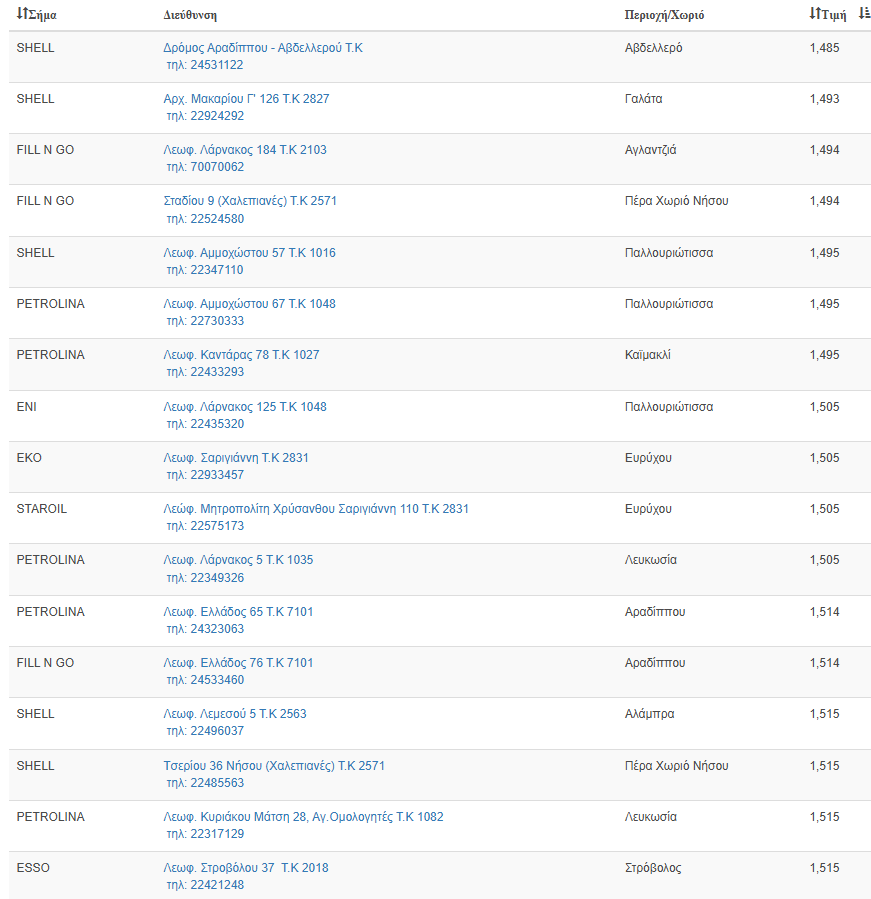
Task: Click the descending sort icon at far right of header
Action: coord(864,14)
